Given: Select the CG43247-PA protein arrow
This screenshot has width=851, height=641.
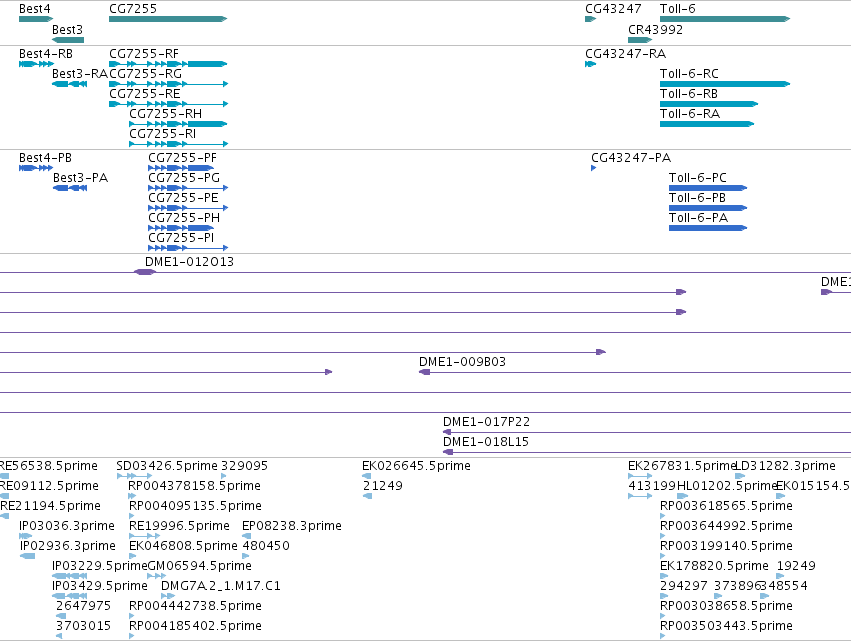Looking at the screenshot, I should click(x=594, y=168).
